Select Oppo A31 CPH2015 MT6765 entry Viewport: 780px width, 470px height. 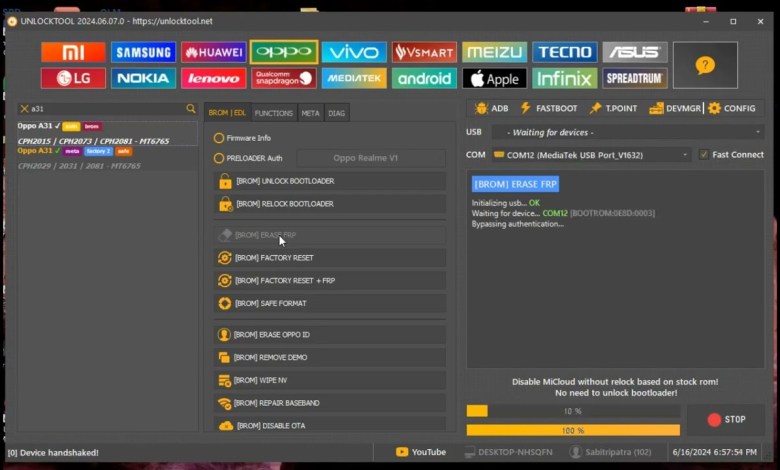click(107, 133)
